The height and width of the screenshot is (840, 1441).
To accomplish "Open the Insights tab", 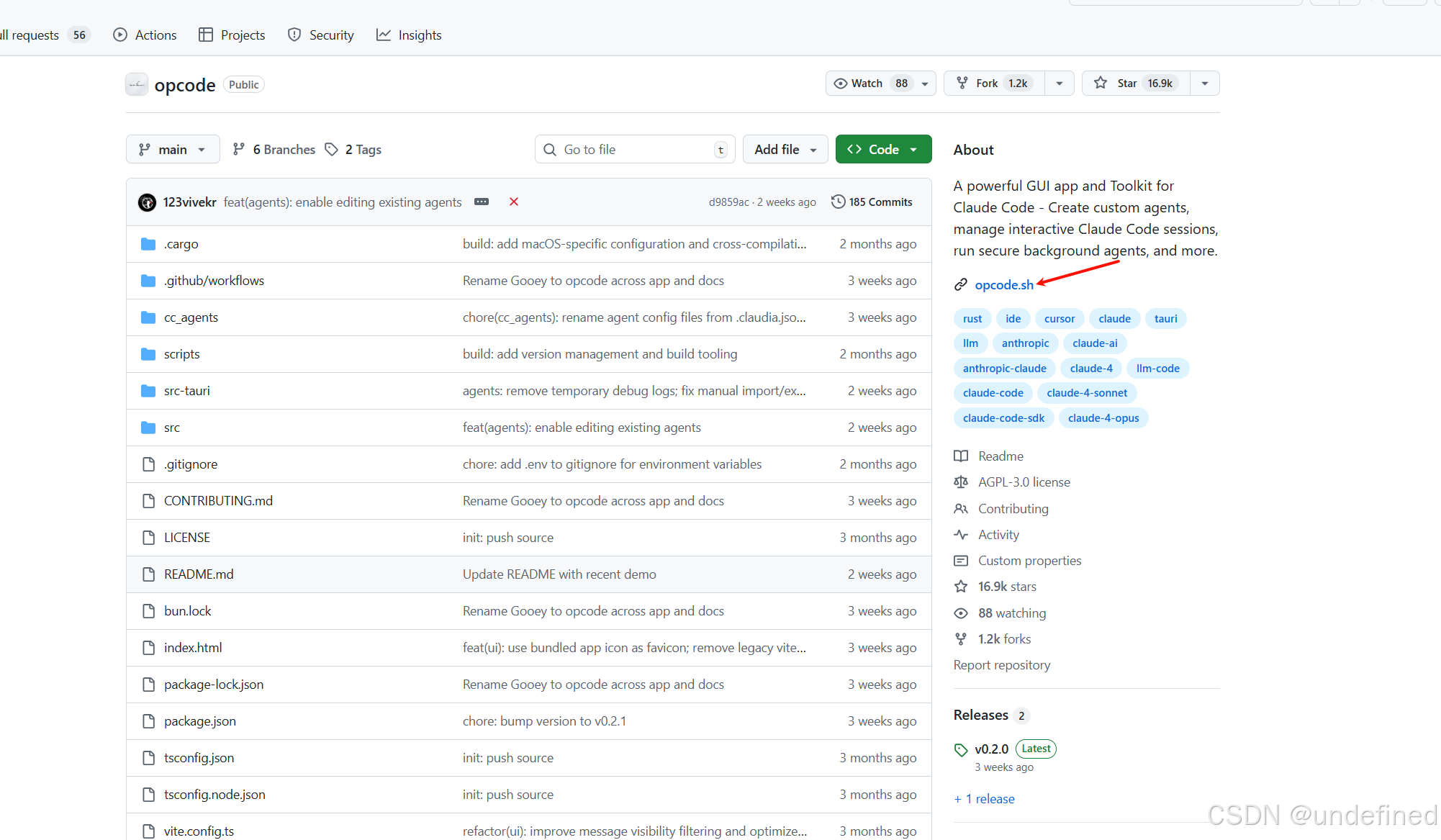I will (409, 35).
